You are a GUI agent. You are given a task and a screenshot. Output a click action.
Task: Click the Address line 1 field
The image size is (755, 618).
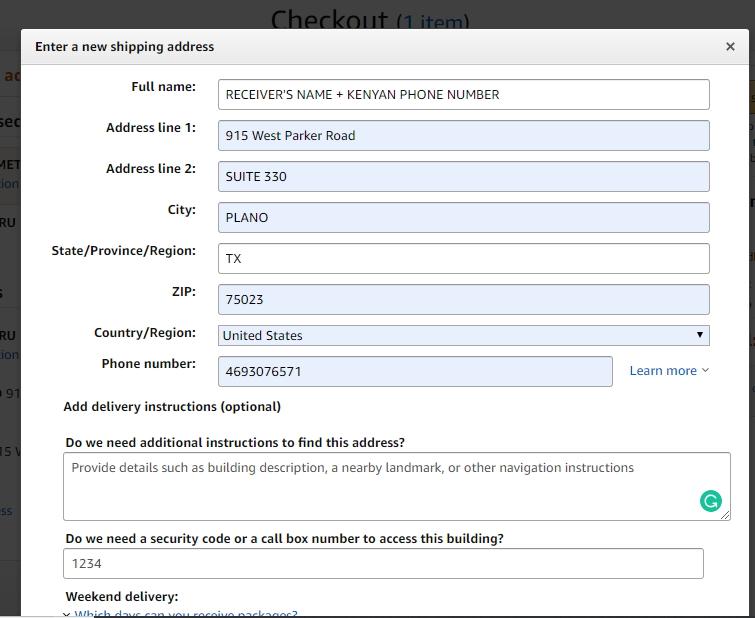[x=463, y=135]
